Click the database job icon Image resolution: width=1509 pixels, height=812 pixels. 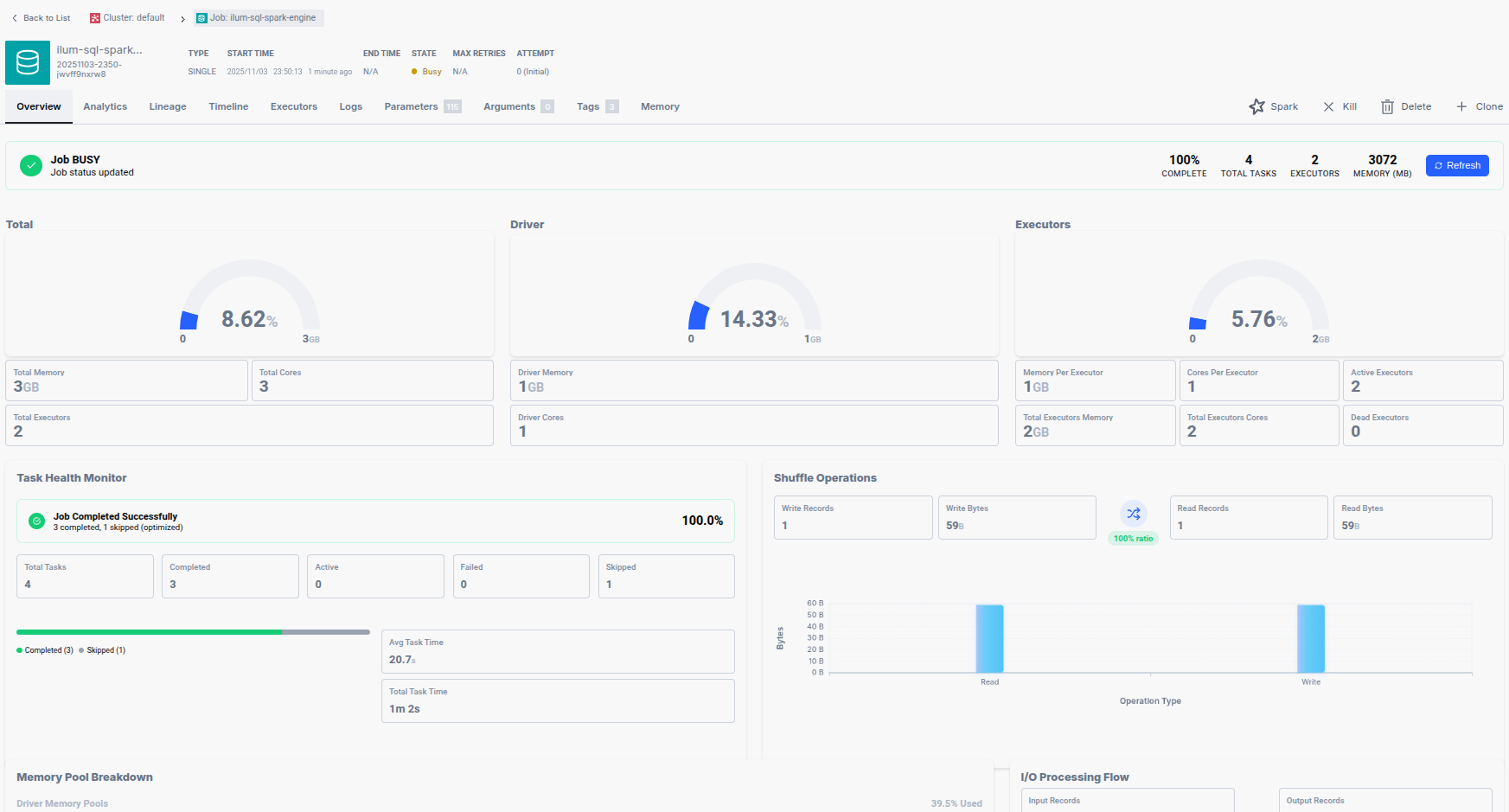tap(28, 62)
